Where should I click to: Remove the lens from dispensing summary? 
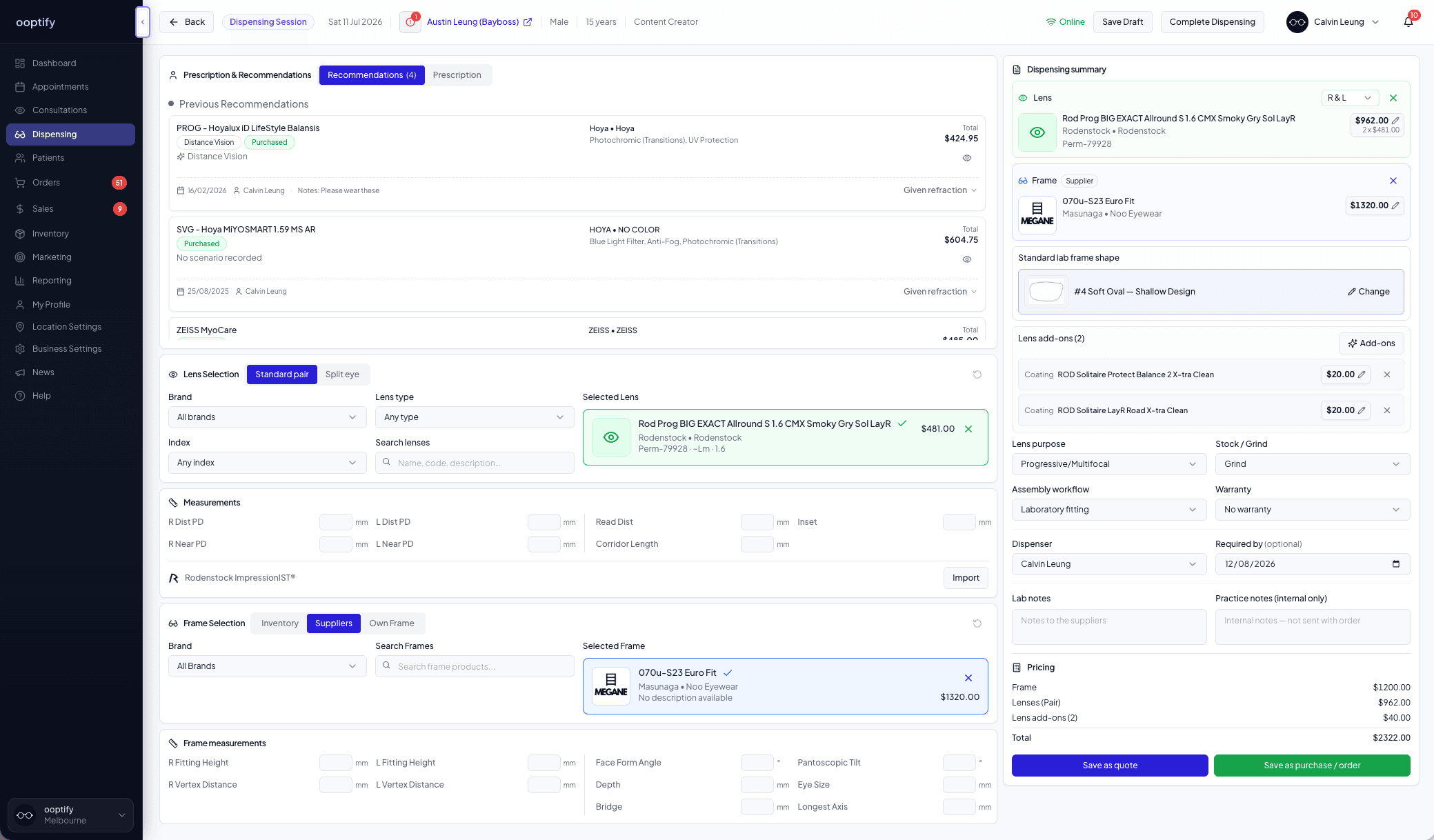coord(1393,98)
